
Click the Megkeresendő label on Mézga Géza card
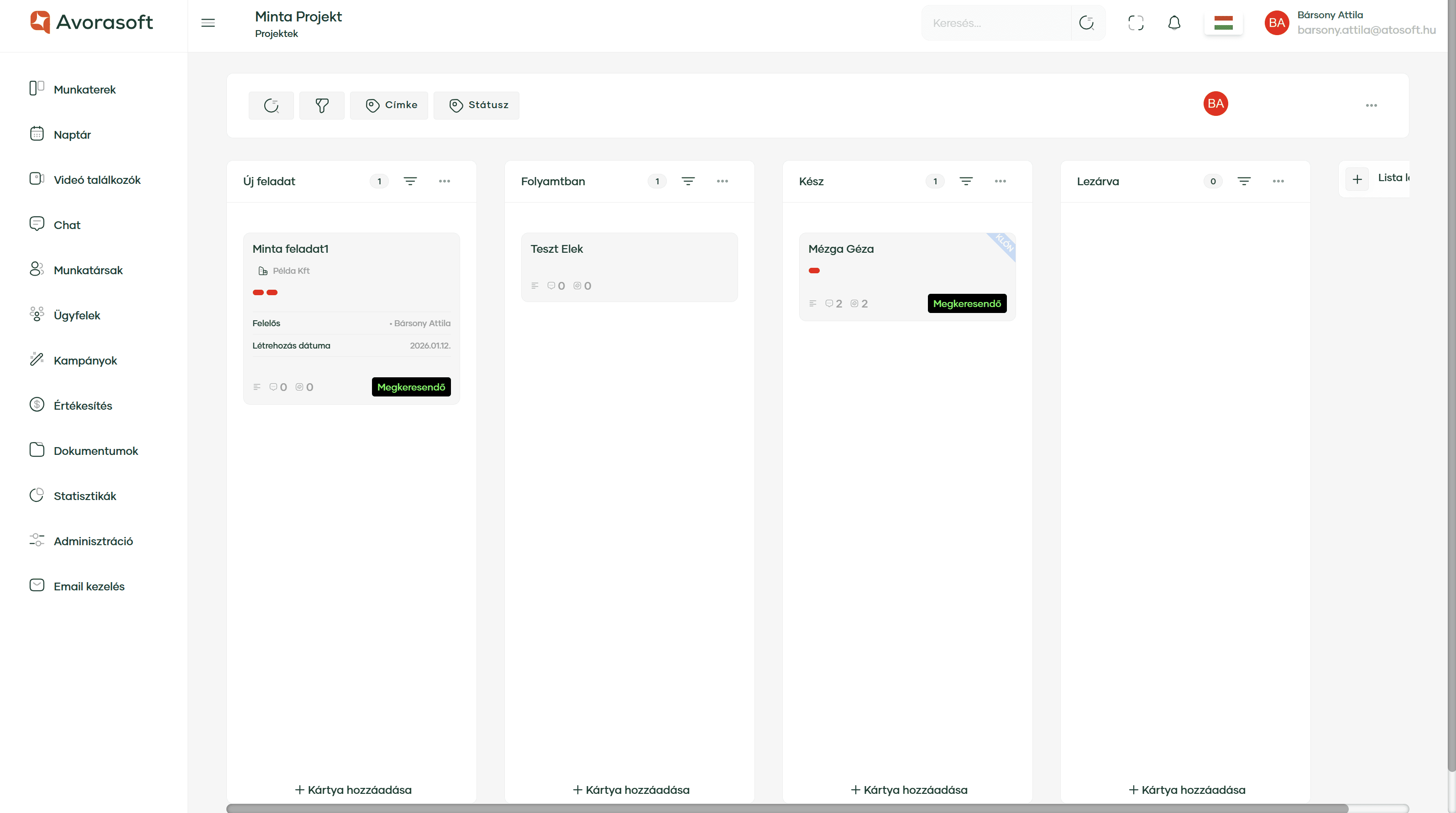967,303
